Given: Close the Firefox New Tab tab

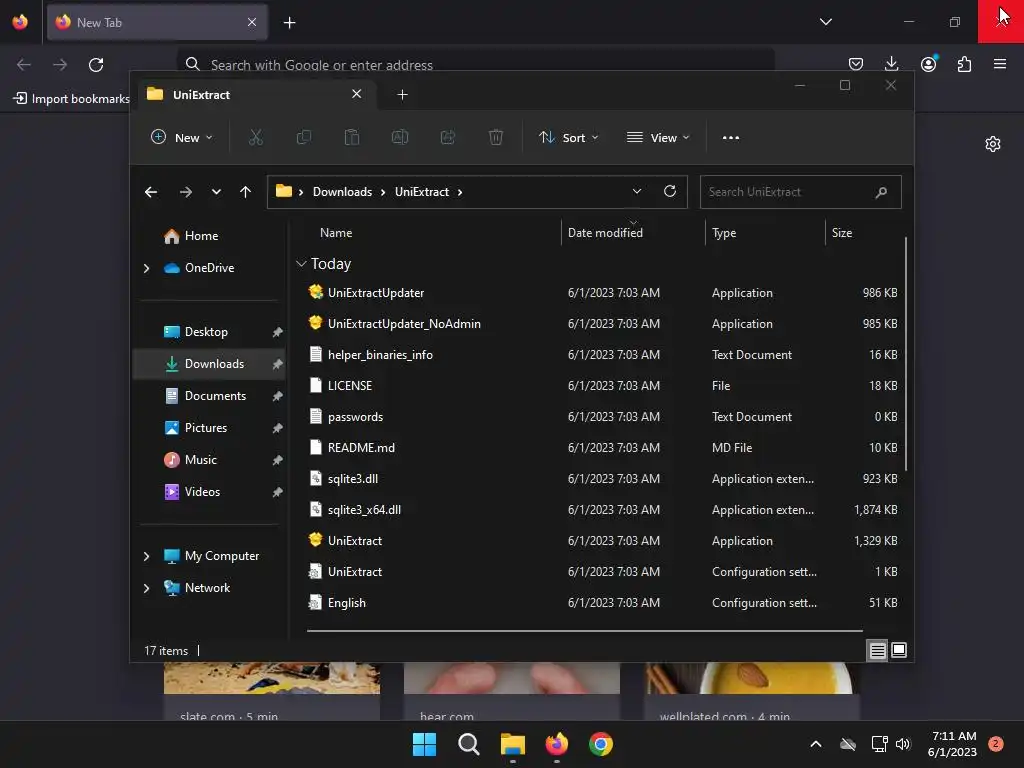Looking at the screenshot, I should [251, 22].
